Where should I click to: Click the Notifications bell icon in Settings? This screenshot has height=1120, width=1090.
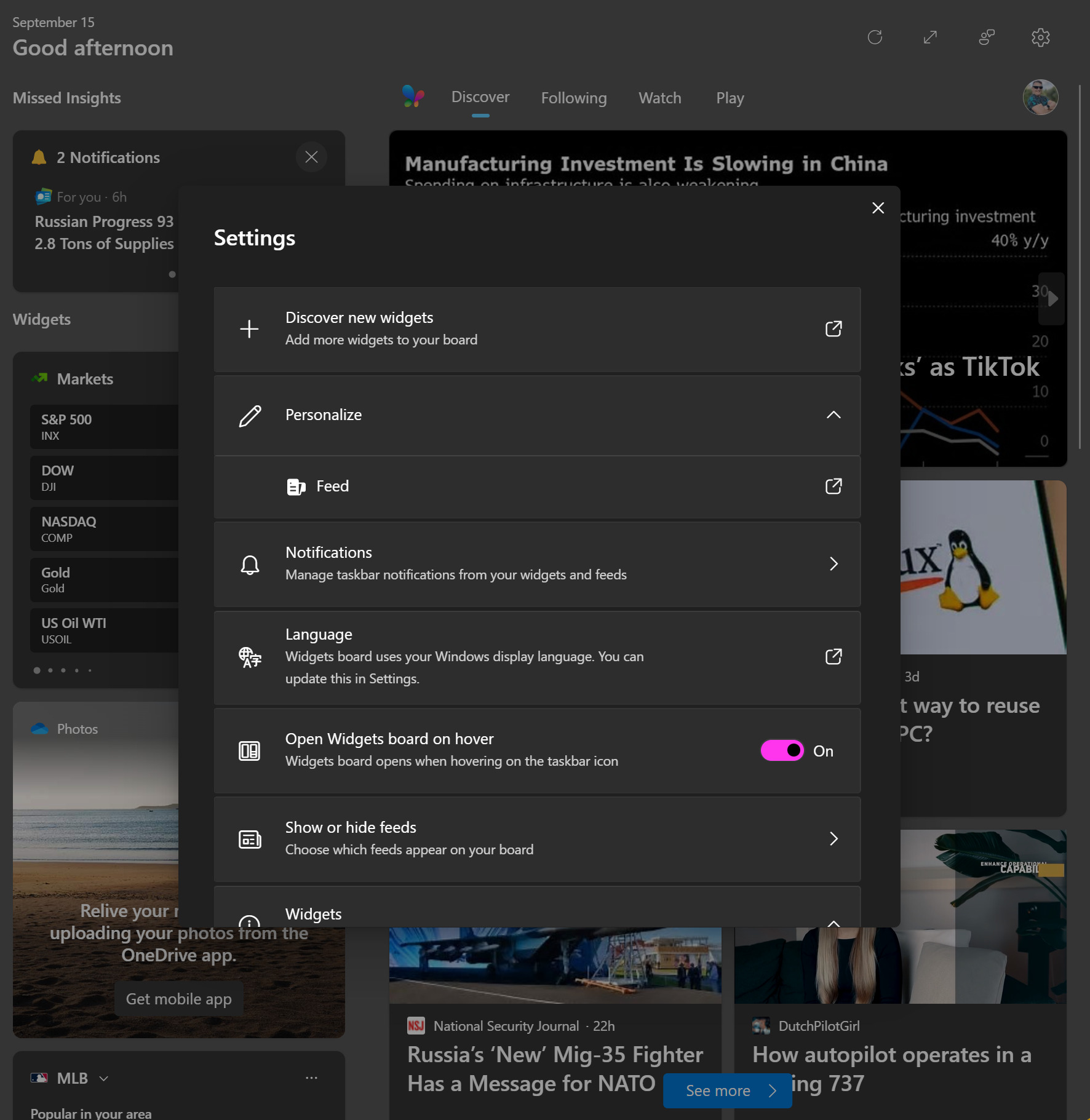coord(250,565)
